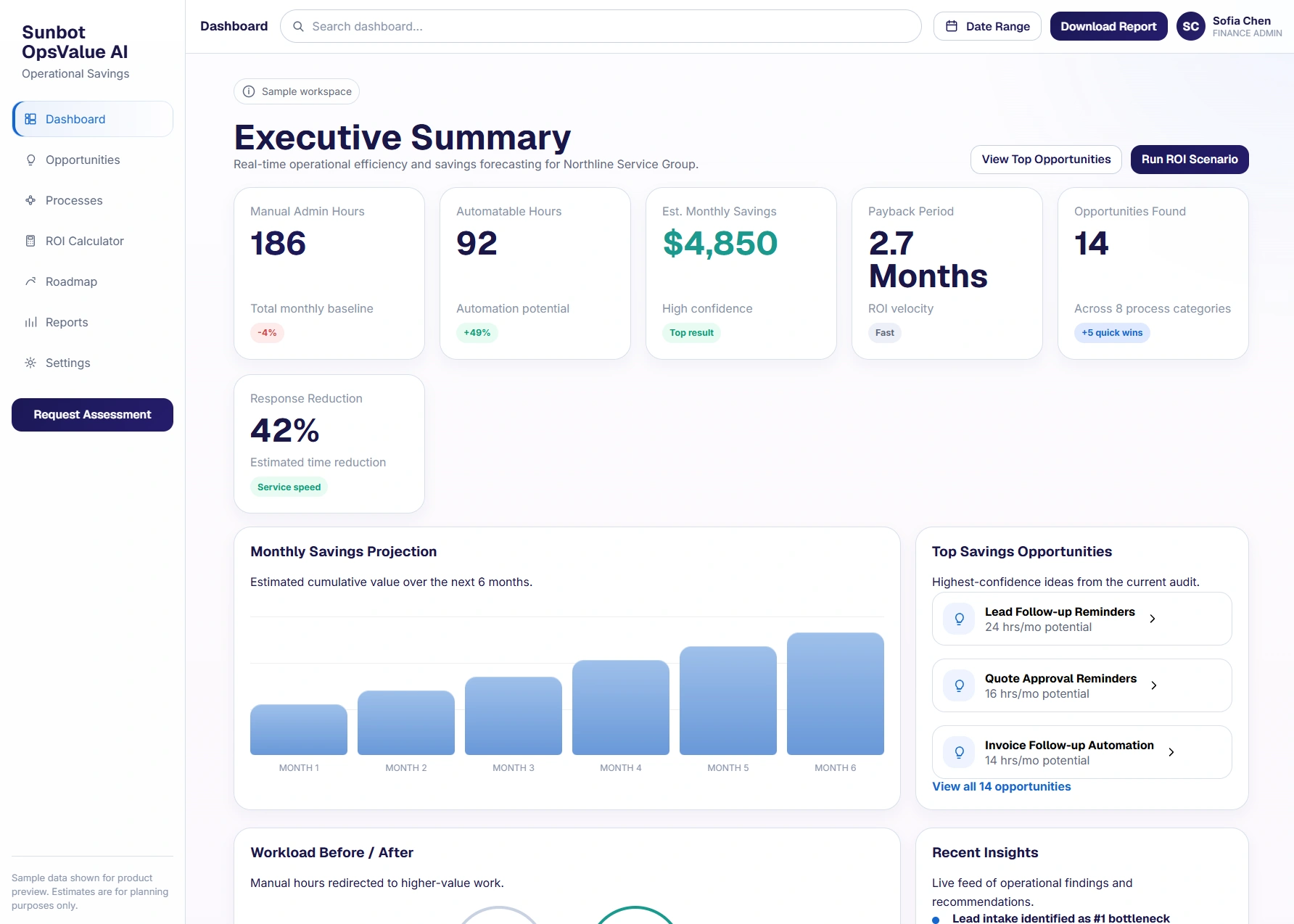Click the MONTH 2 axis label

pyautogui.click(x=406, y=768)
